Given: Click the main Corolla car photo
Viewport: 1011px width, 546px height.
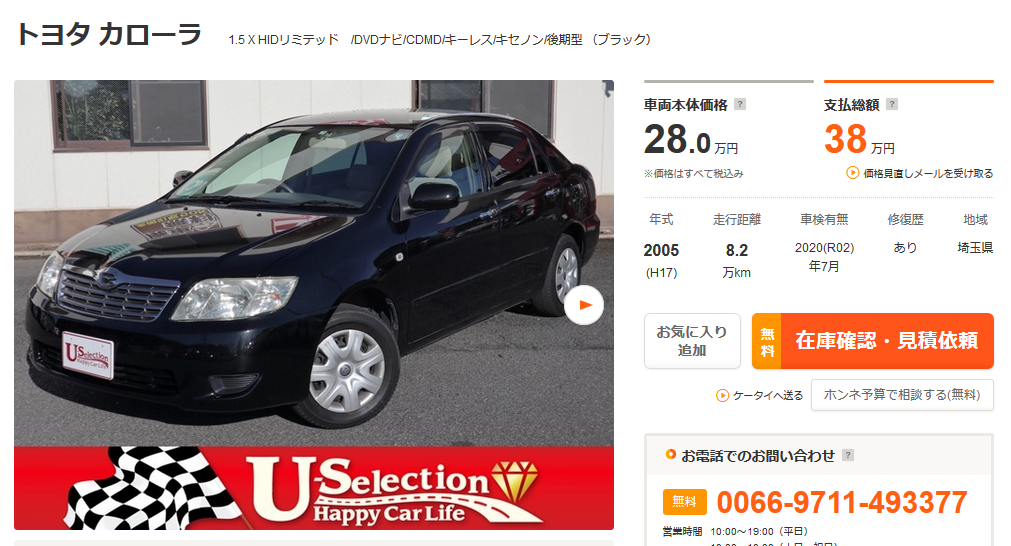Looking at the screenshot, I should click(x=314, y=263).
